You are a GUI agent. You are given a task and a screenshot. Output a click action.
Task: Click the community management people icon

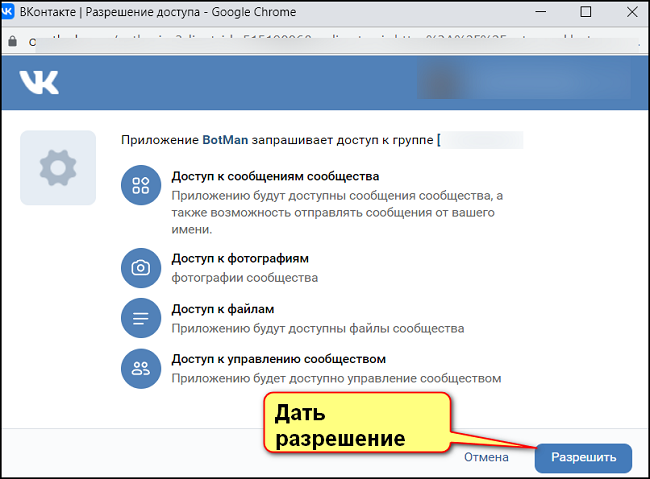click(x=141, y=368)
